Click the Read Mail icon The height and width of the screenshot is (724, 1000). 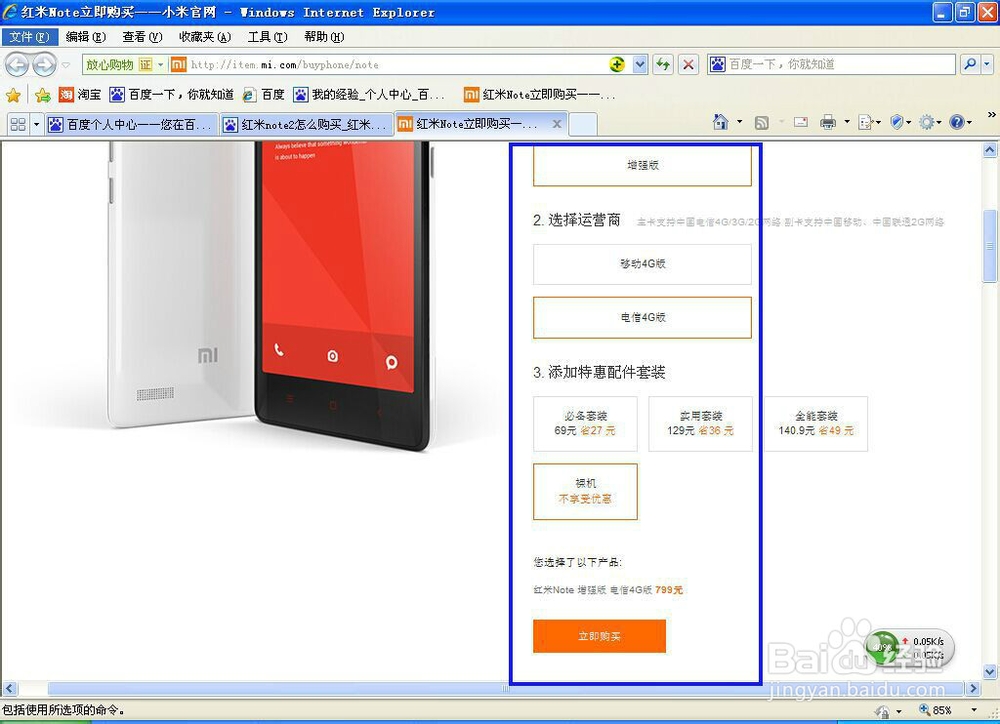coord(801,122)
